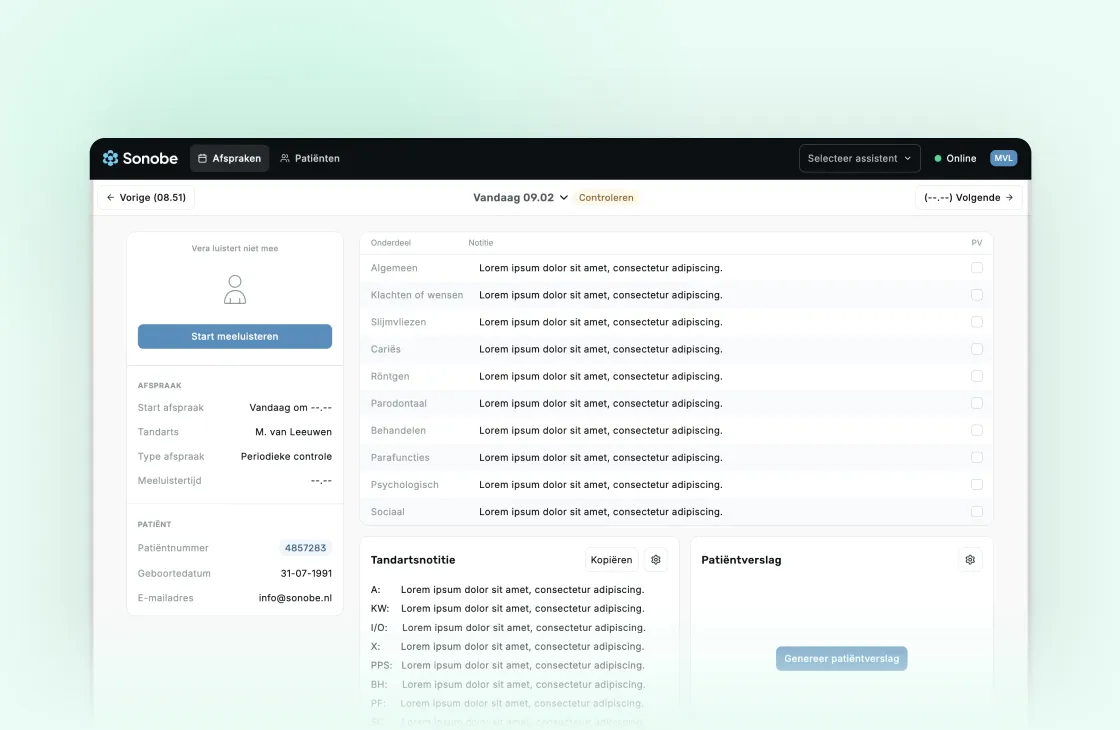Click the MVL user avatar

pyautogui.click(x=1003, y=157)
